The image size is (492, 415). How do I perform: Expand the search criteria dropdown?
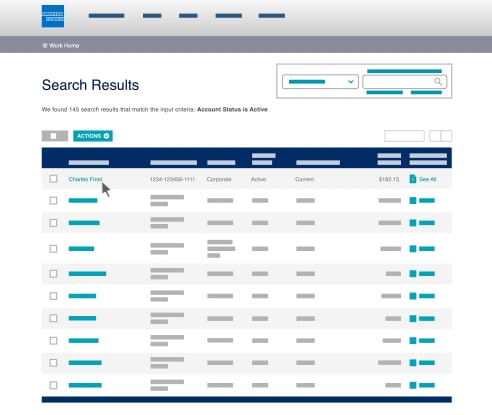click(320, 82)
